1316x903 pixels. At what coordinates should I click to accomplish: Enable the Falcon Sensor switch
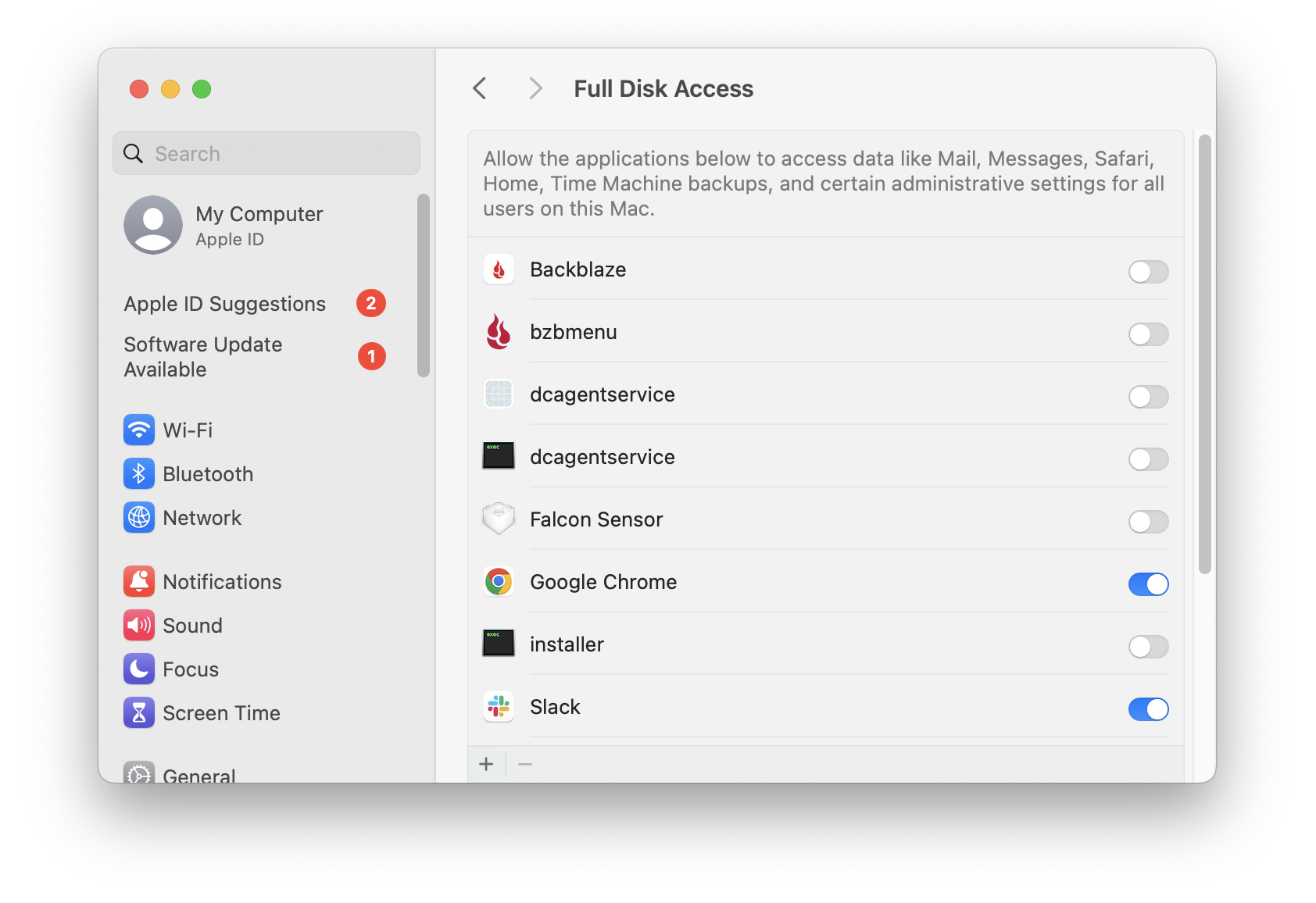click(1148, 522)
